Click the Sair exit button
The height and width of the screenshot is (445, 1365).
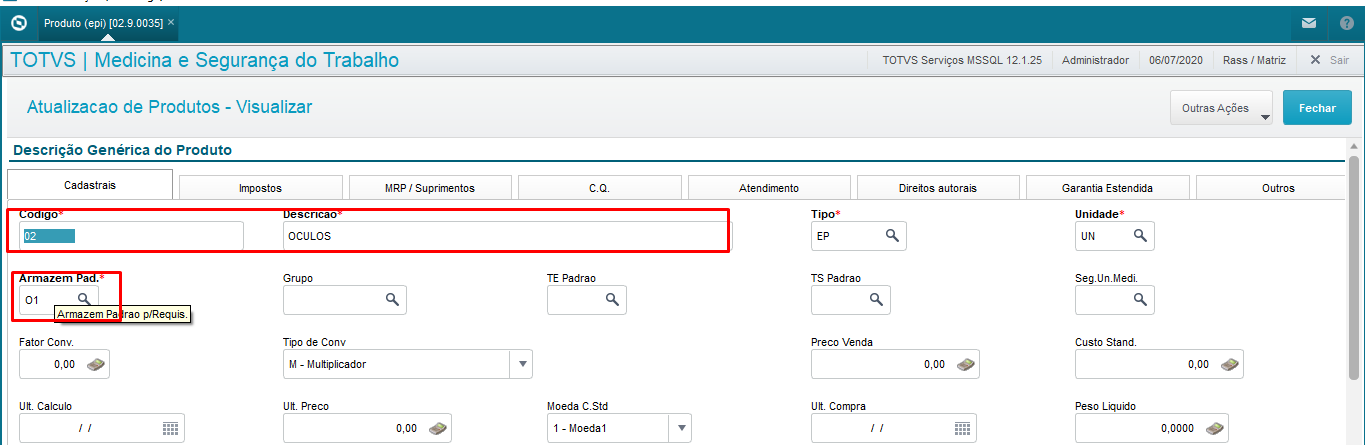(1330, 60)
